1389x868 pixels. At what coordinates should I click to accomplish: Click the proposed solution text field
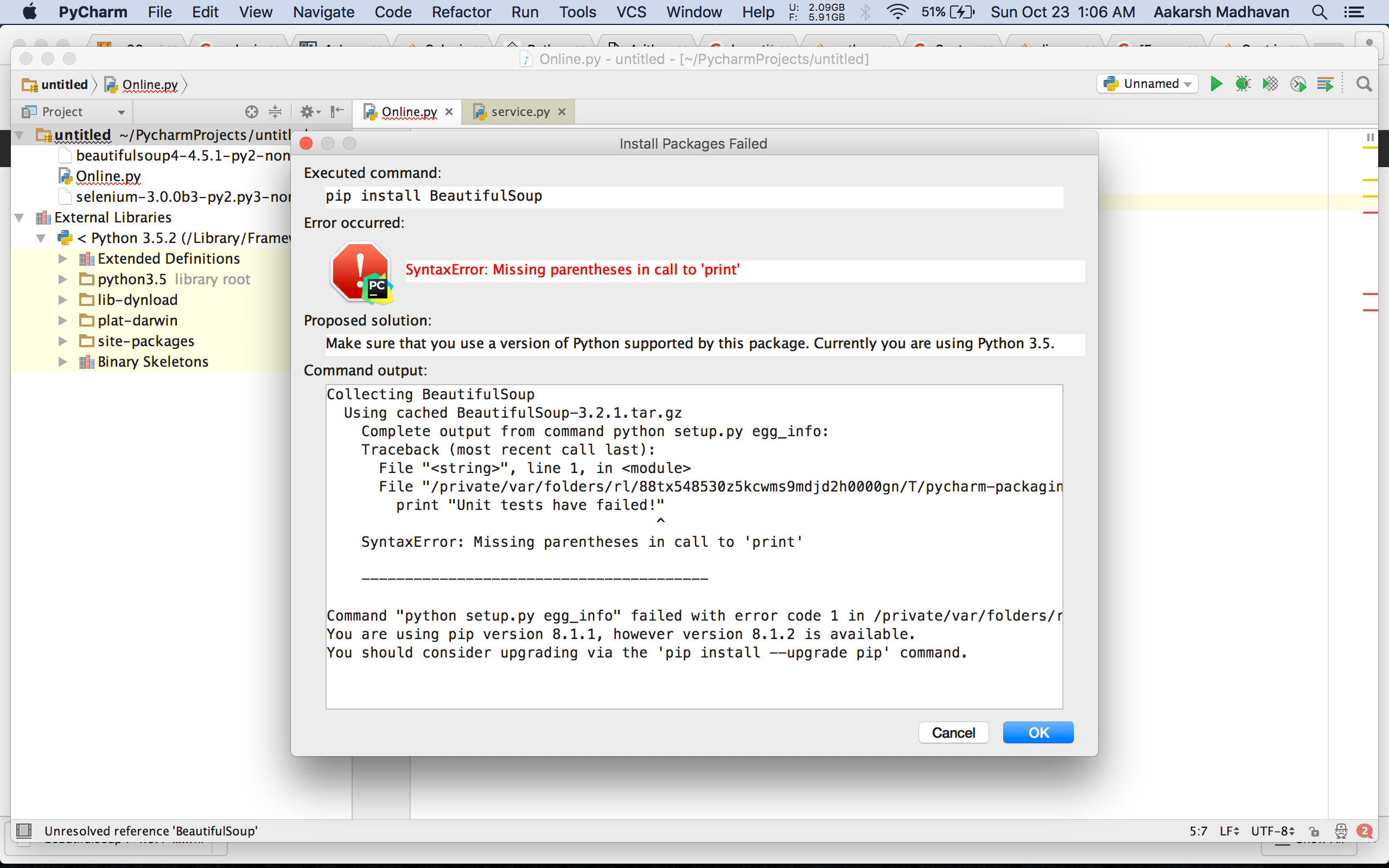705,344
